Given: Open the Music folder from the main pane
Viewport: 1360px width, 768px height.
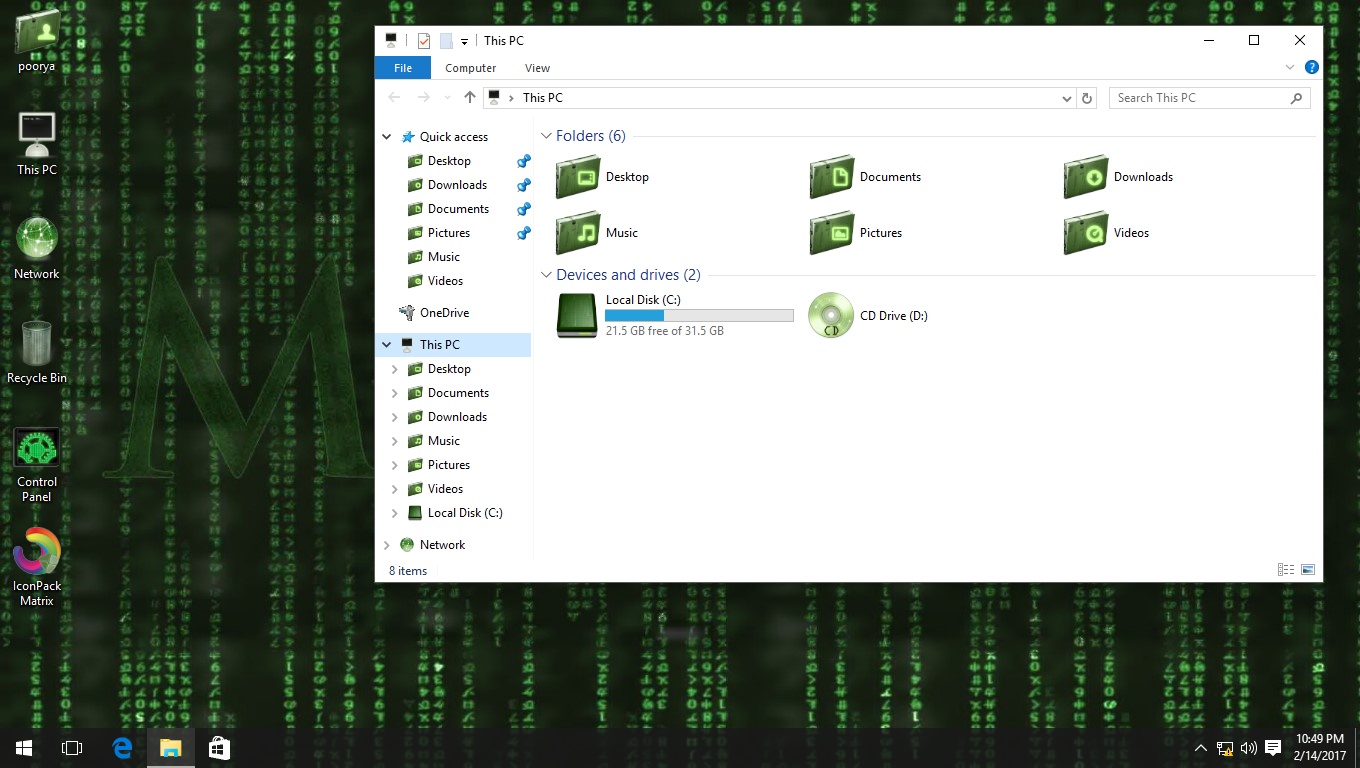Looking at the screenshot, I should [x=622, y=233].
